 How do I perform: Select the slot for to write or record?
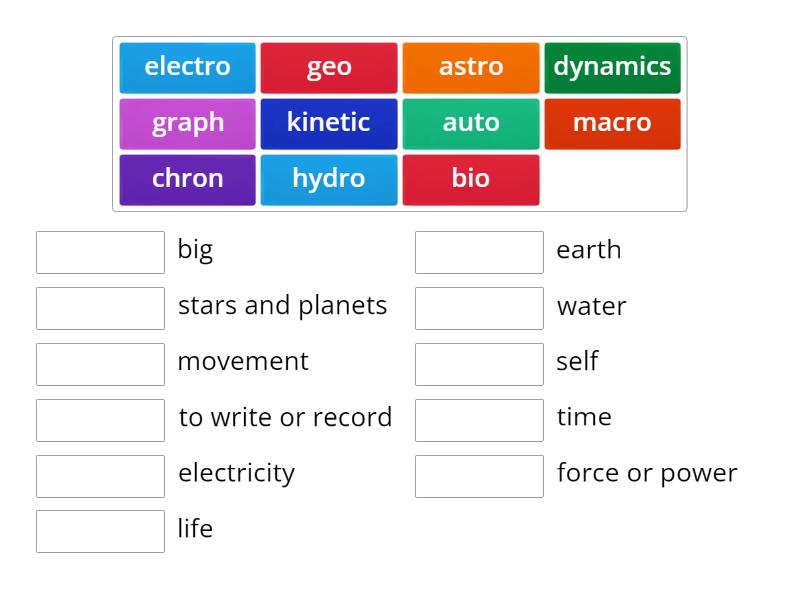coord(101,420)
